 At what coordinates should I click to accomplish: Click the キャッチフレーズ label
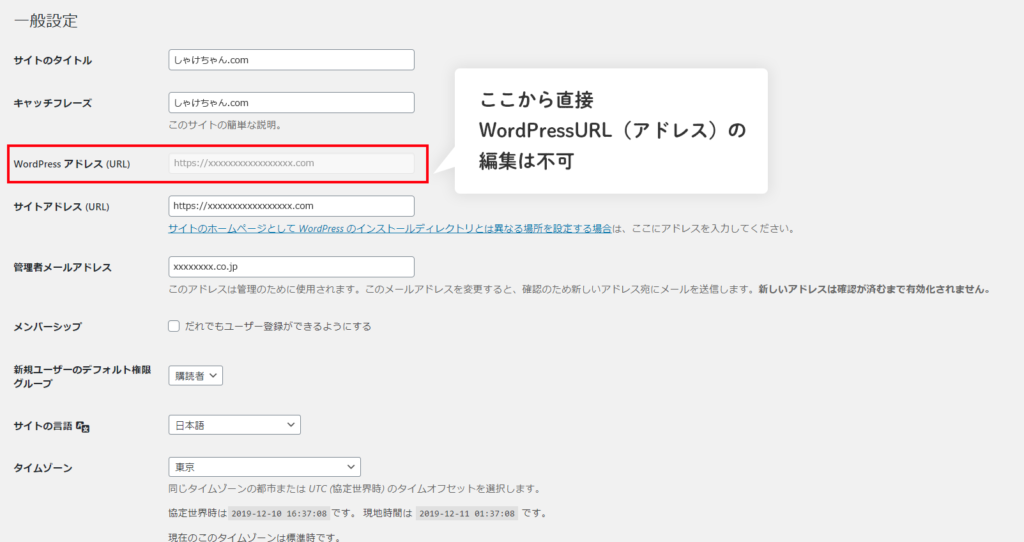pyautogui.click(x=53, y=103)
